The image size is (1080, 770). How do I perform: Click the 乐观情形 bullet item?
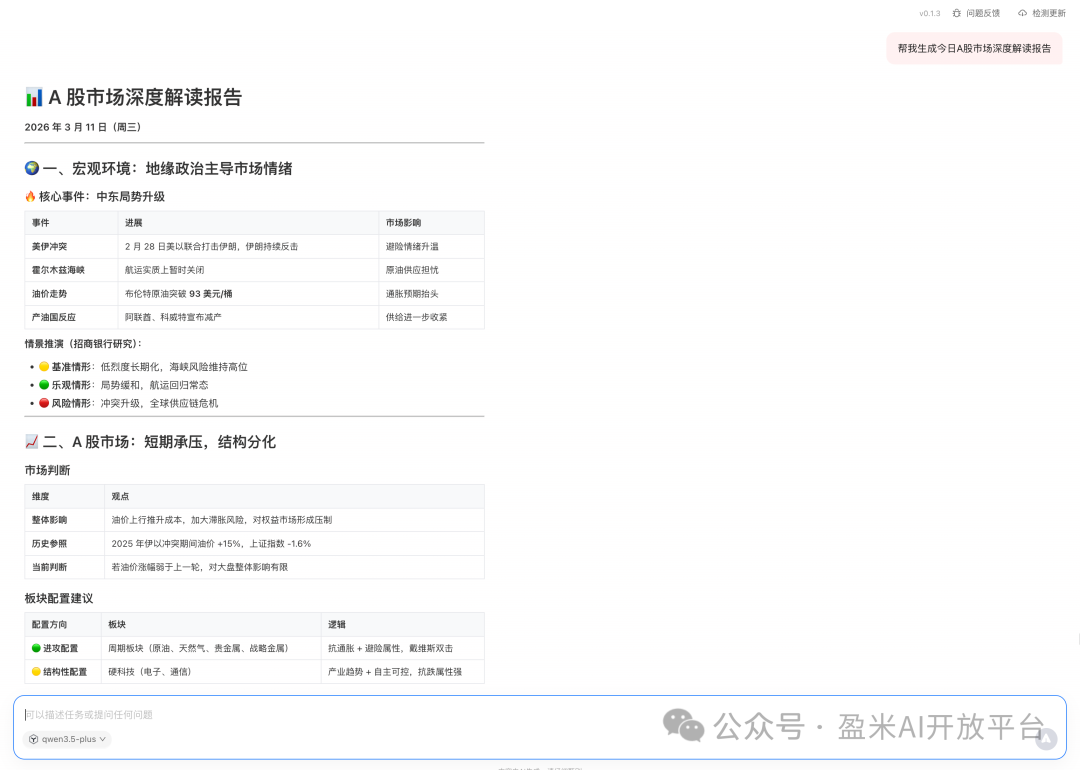pyautogui.click(x=124, y=385)
